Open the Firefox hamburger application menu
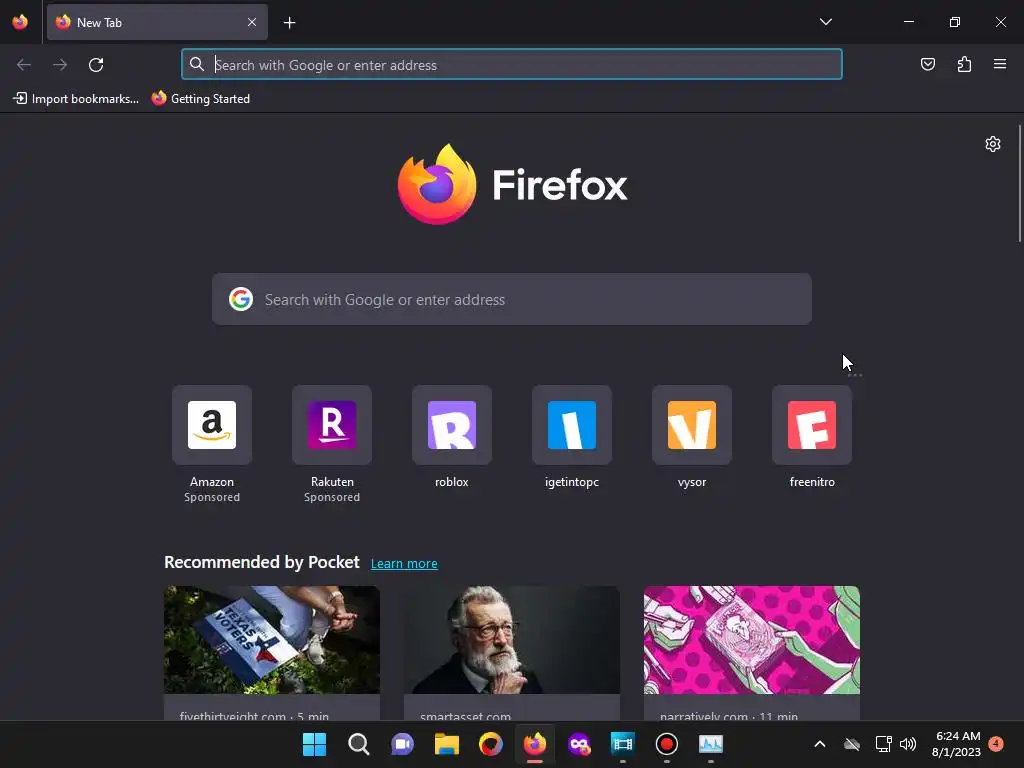Image resolution: width=1024 pixels, height=768 pixels. click(1000, 64)
